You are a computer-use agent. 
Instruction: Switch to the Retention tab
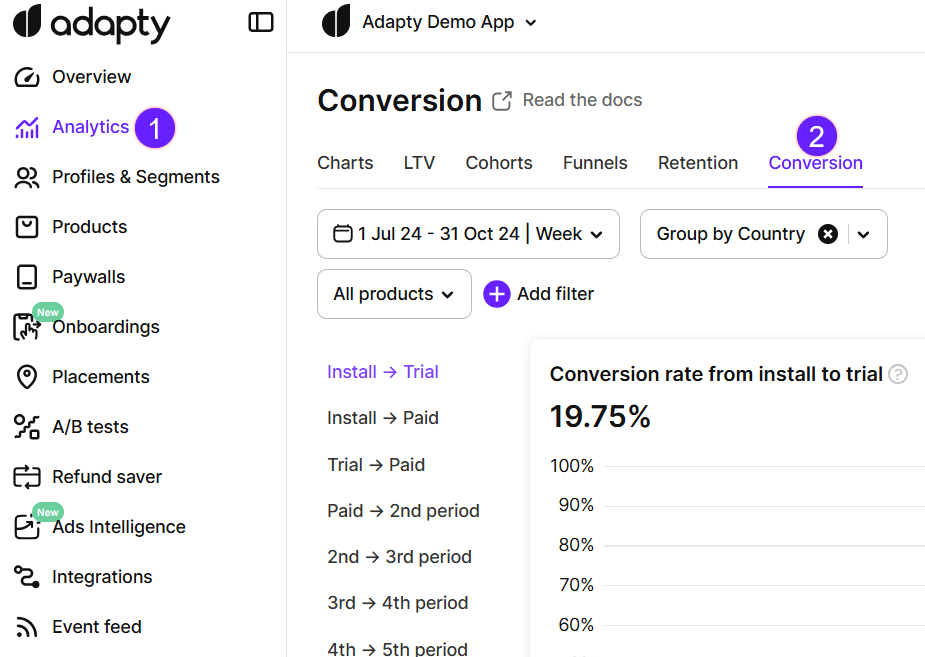pos(698,163)
